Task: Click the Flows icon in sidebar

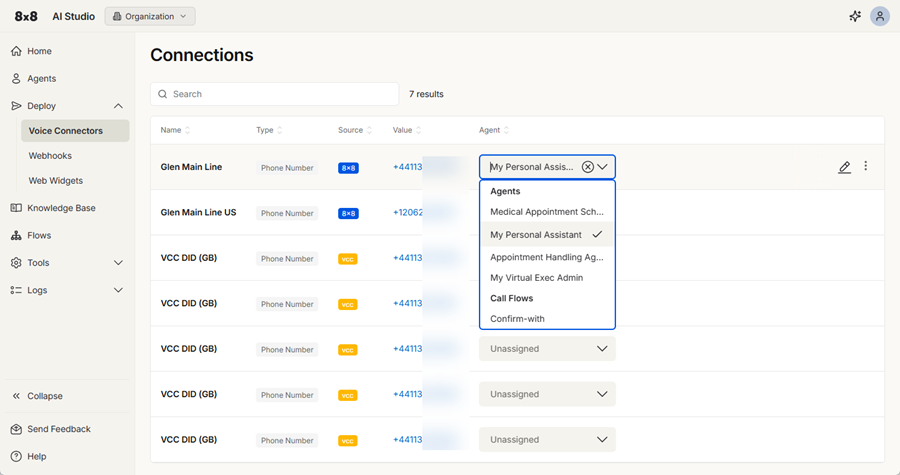Action: 16,235
